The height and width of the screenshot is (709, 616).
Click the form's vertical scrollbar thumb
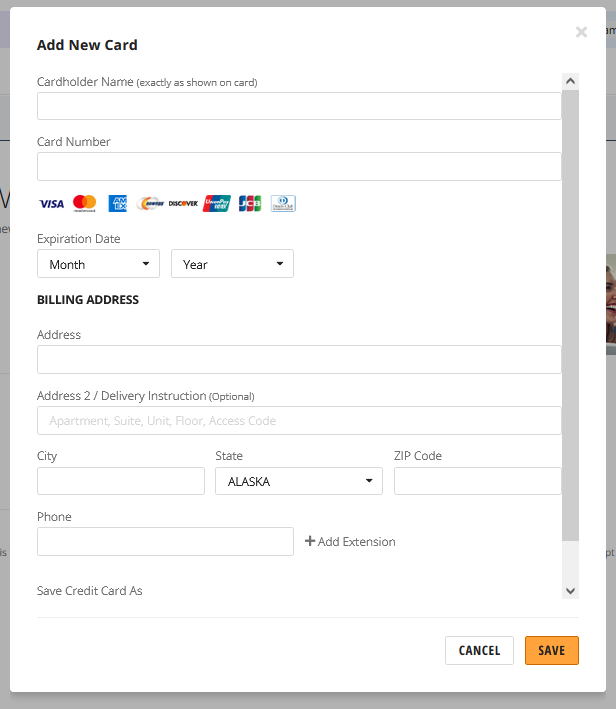tap(570, 315)
